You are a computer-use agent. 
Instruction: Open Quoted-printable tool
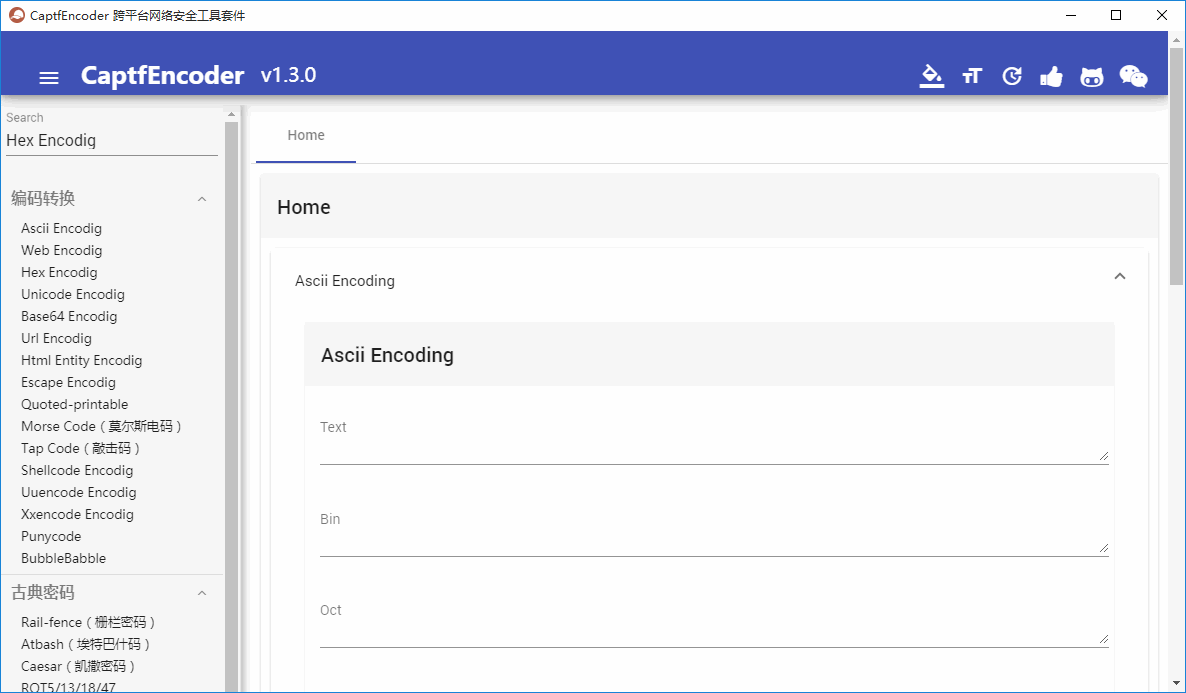(74, 404)
